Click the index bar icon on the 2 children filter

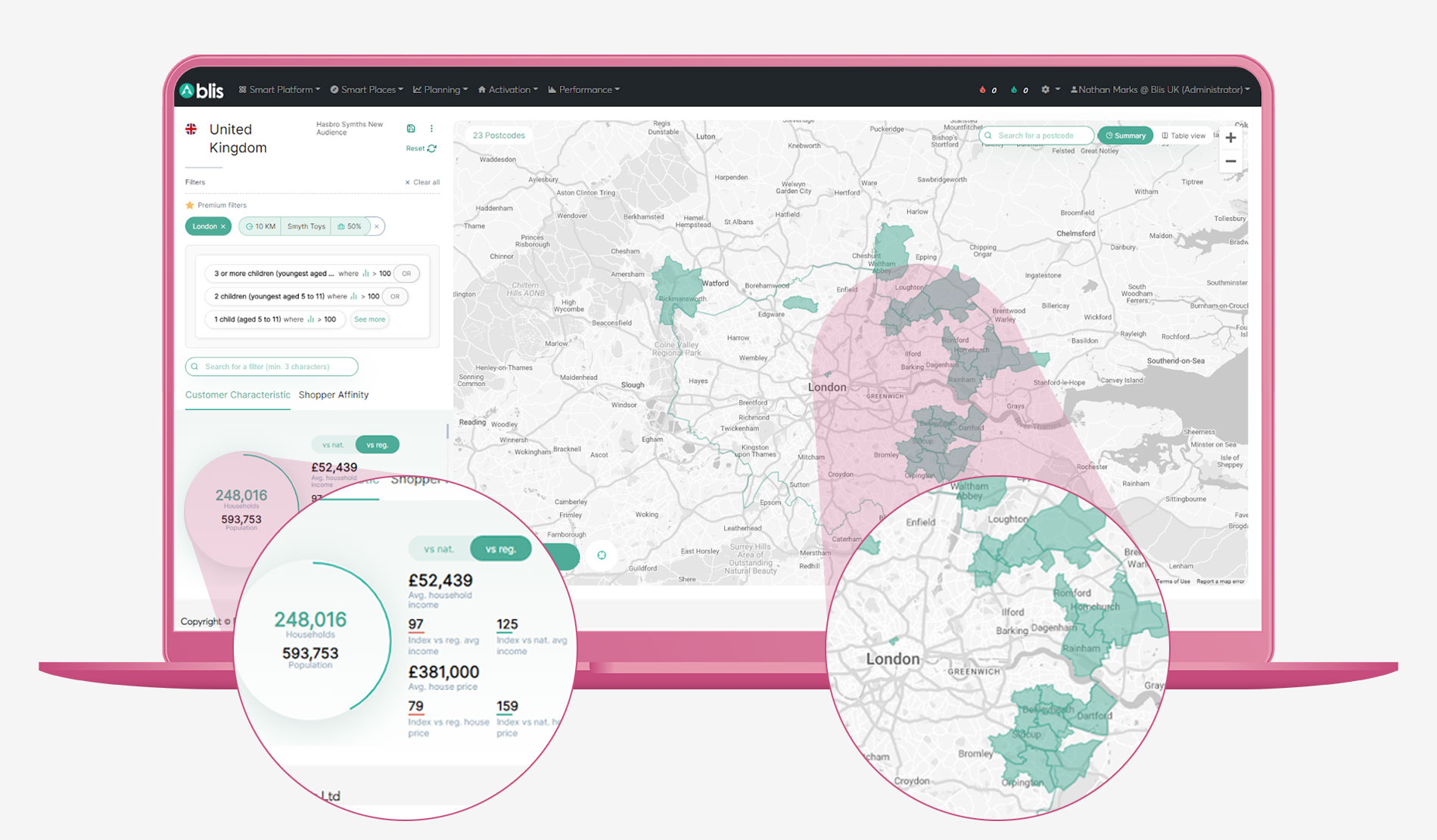pos(353,296)
